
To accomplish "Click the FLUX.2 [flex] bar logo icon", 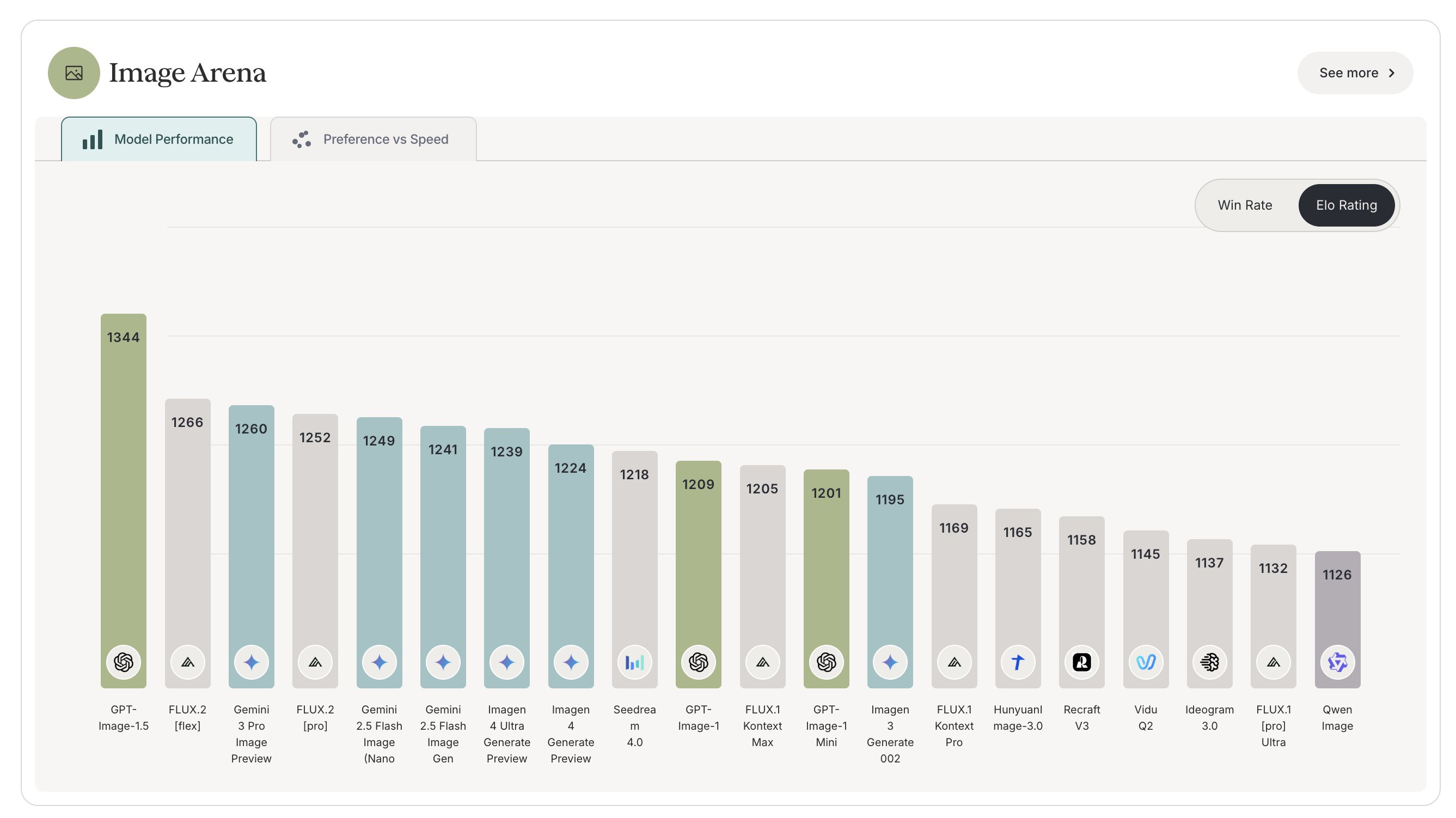I will tap(188, 662).
